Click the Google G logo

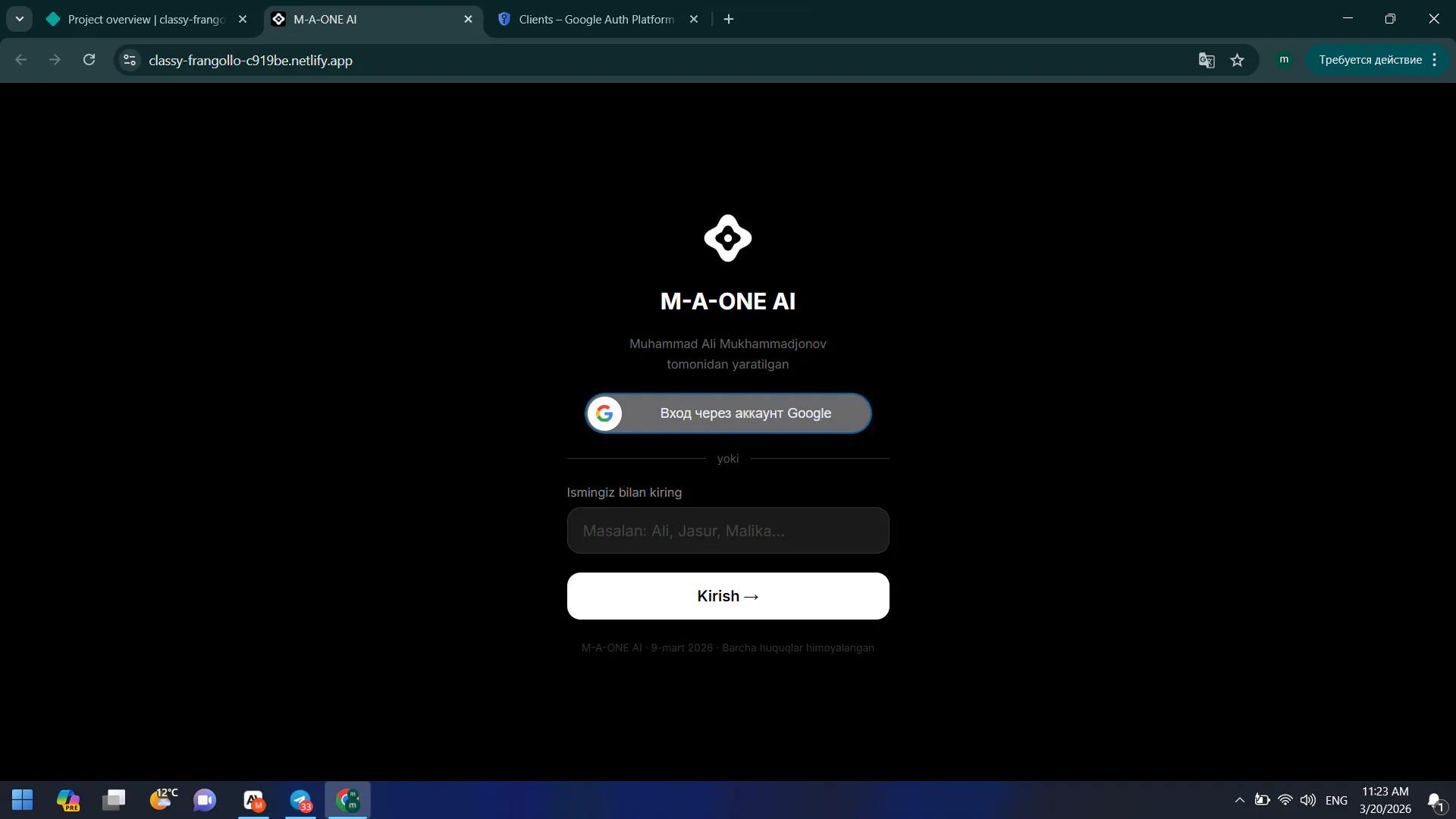[604, 413]
